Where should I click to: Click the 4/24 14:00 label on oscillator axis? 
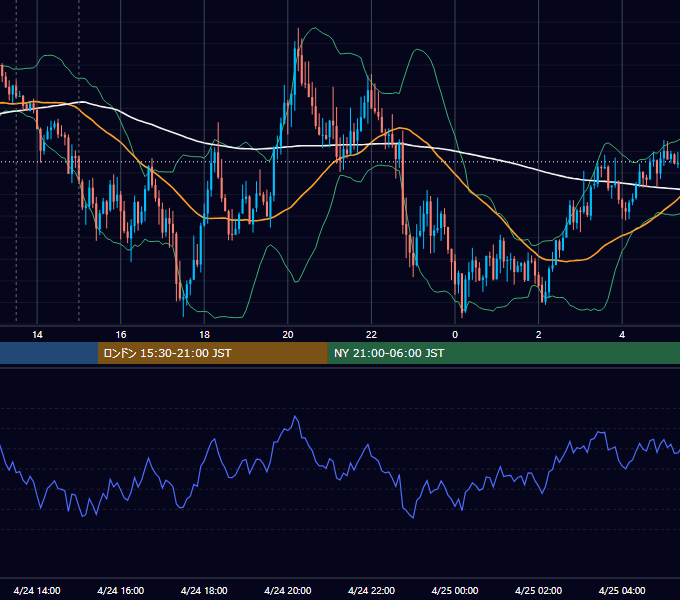(x=37, y=590)
